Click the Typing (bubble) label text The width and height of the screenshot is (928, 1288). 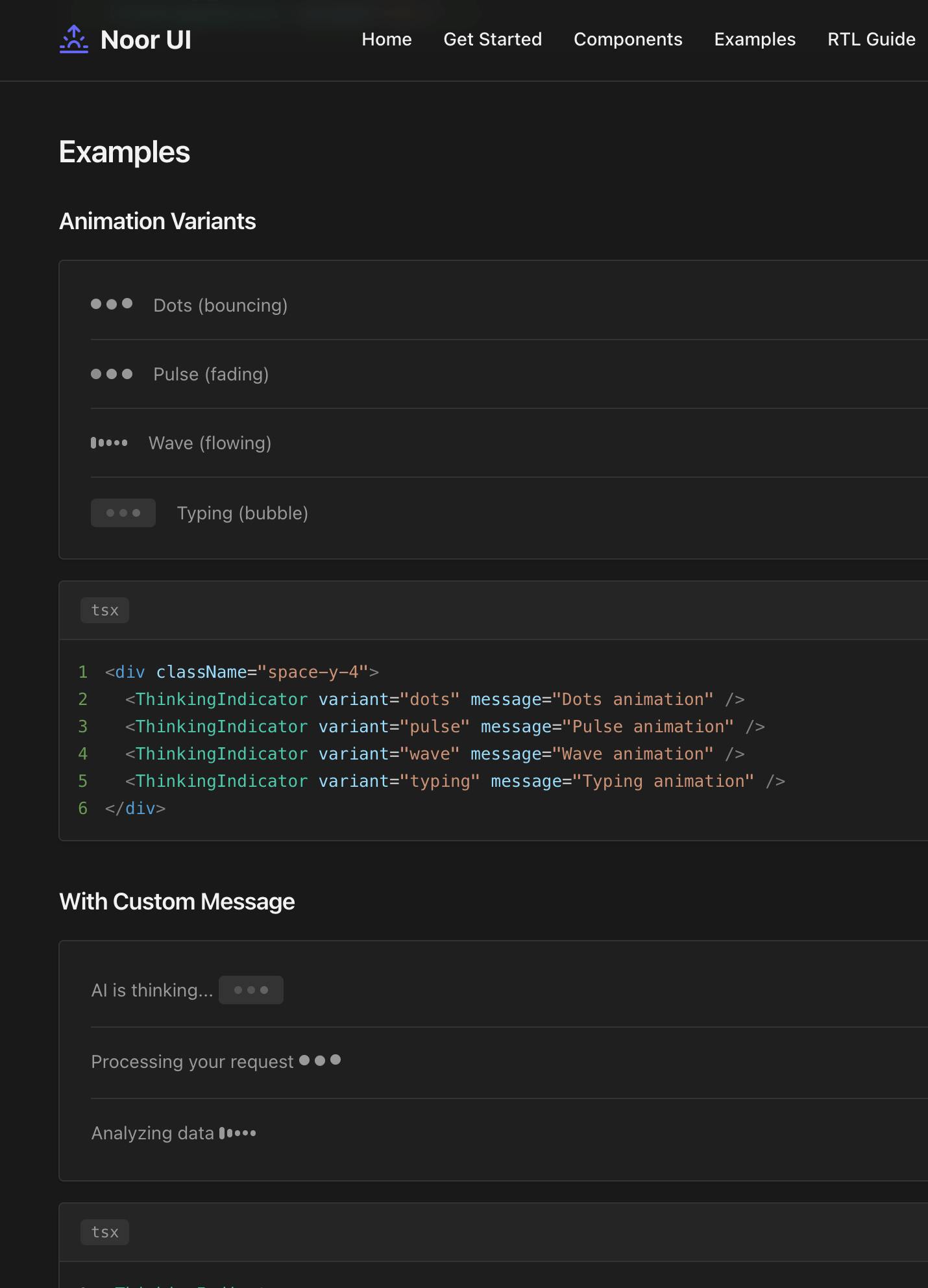[x=243, y=514]
